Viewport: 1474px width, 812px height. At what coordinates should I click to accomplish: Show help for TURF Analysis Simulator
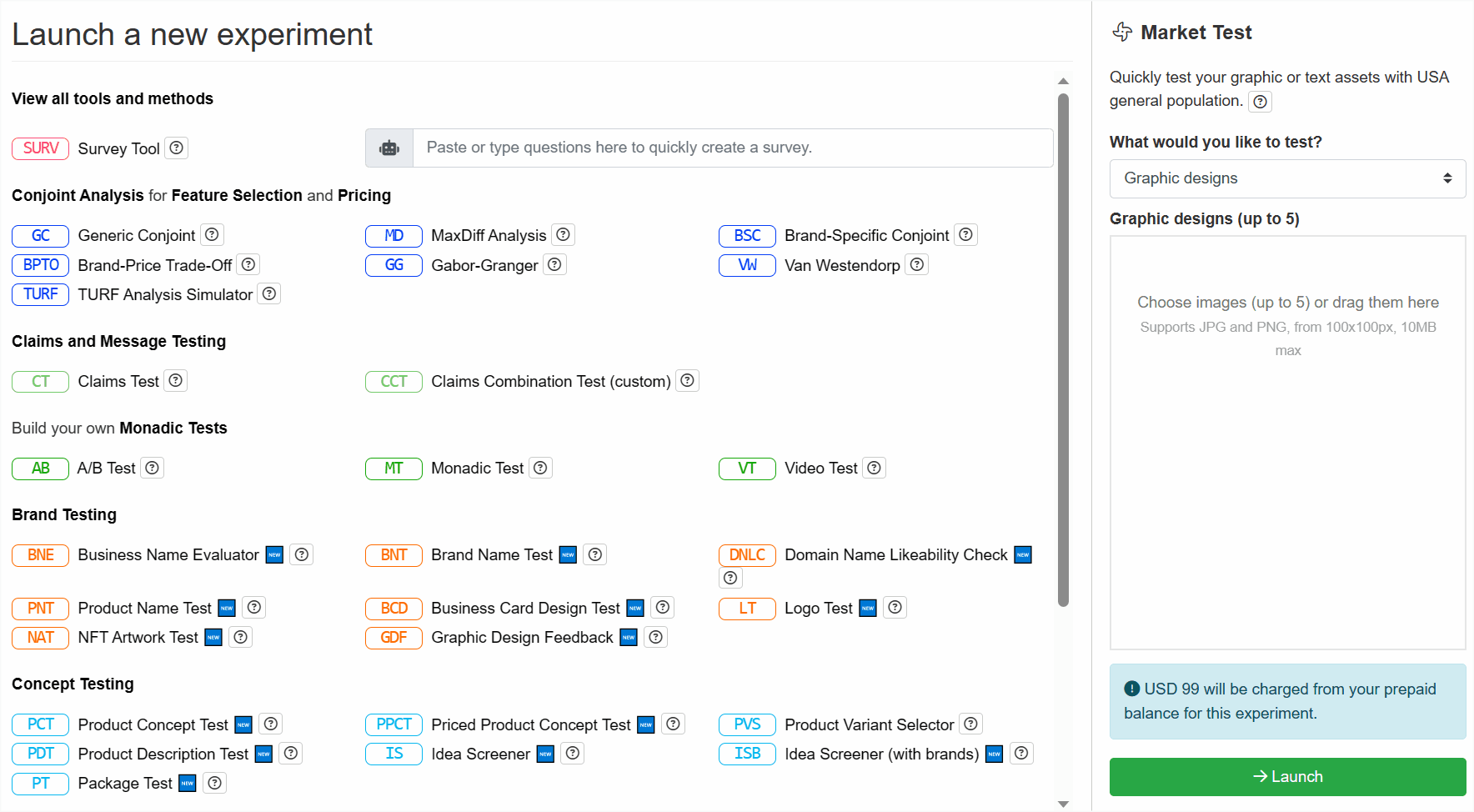point(269,293)
